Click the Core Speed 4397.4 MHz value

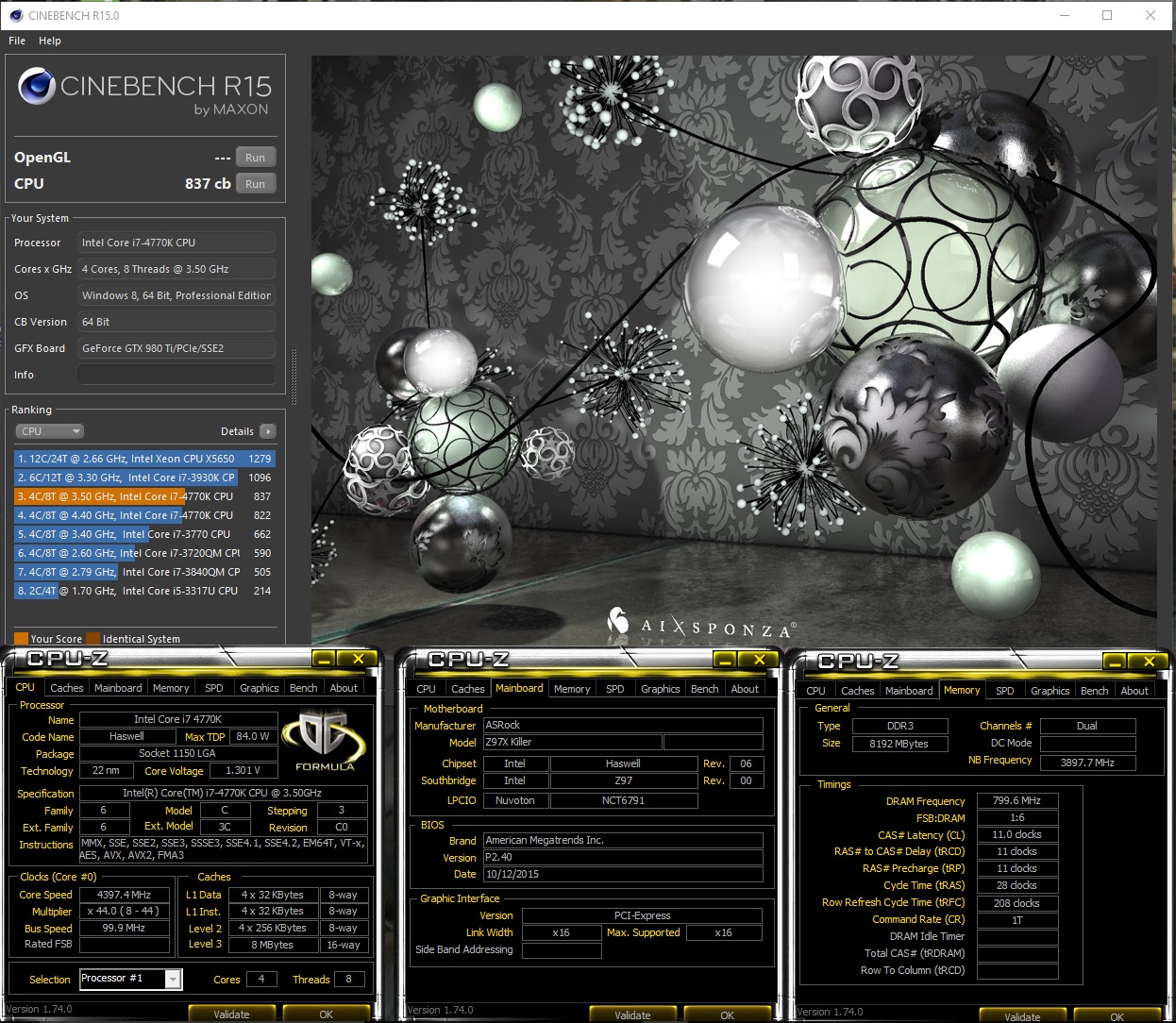124,895
